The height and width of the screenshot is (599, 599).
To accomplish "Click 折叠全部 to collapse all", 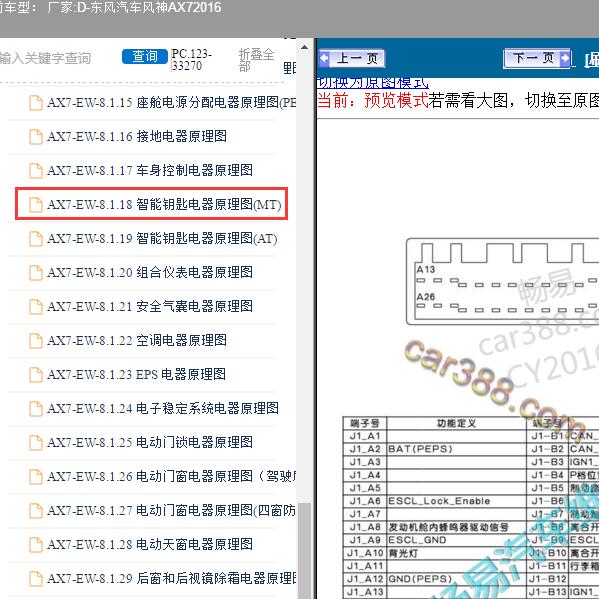I will pos(256,60).
